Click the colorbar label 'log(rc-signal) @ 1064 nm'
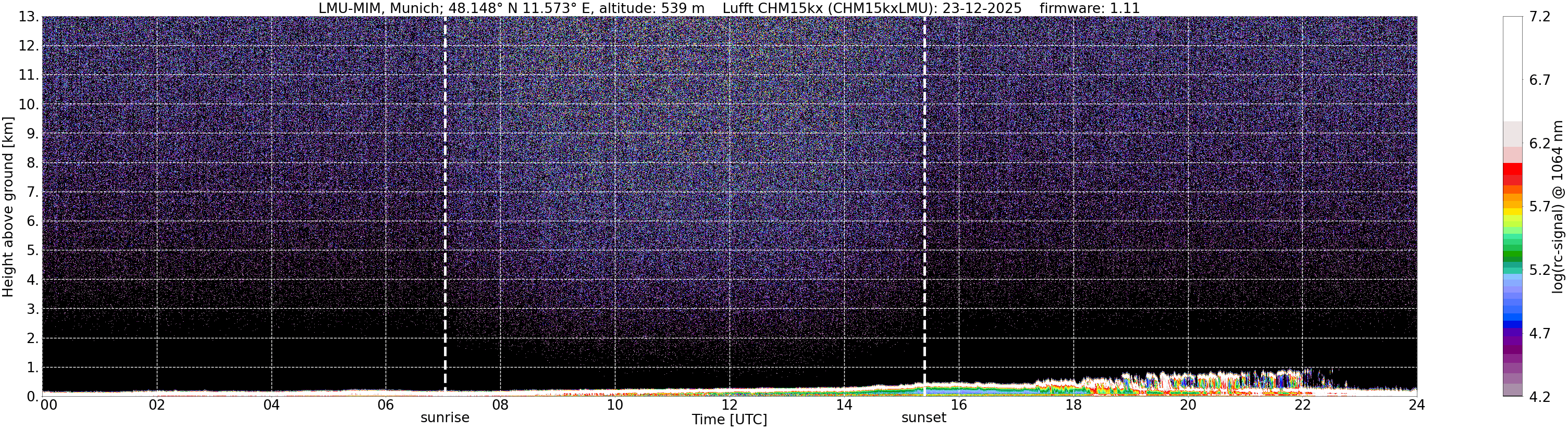The height and width of the screenshot is (430, 1568). point(1557,207)
